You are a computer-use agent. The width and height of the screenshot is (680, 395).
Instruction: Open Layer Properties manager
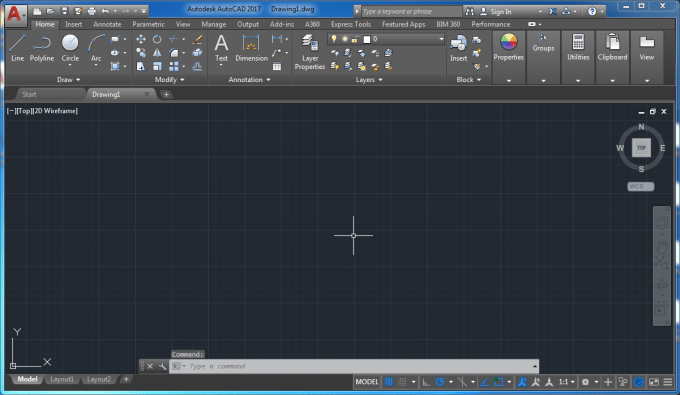pos(310,52)
